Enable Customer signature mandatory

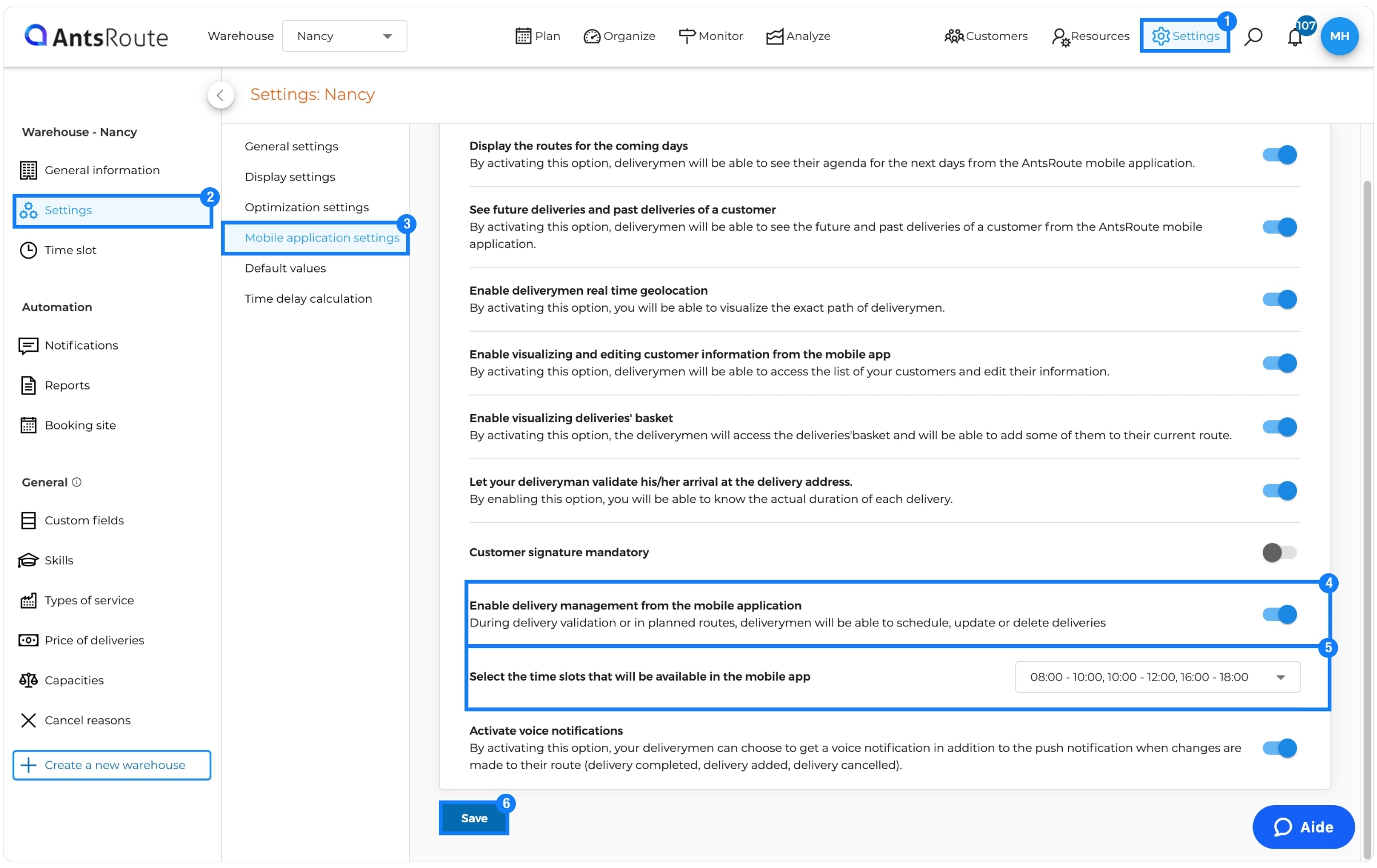[1279, 553]
